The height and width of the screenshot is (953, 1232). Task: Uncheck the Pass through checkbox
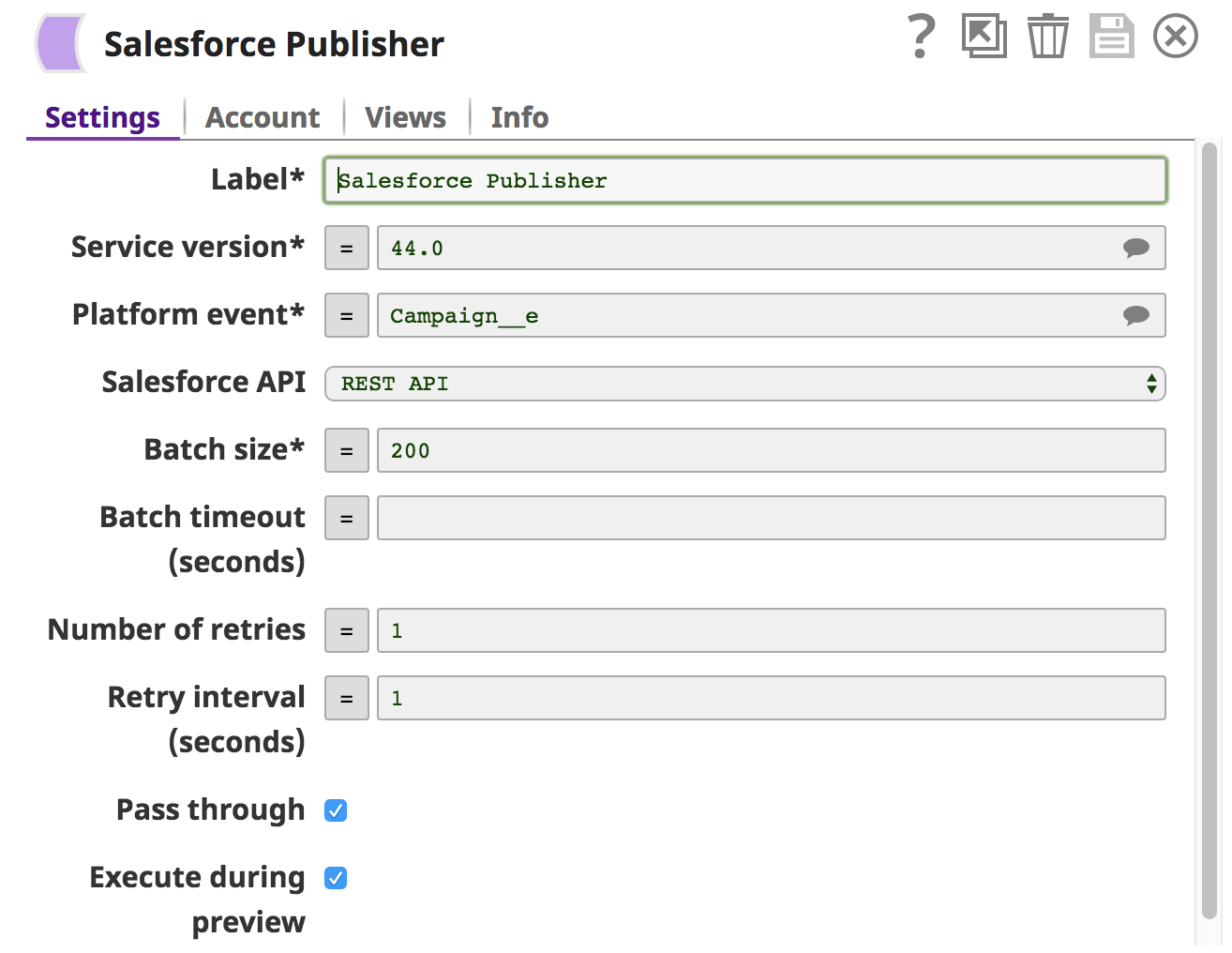point(336,810)
